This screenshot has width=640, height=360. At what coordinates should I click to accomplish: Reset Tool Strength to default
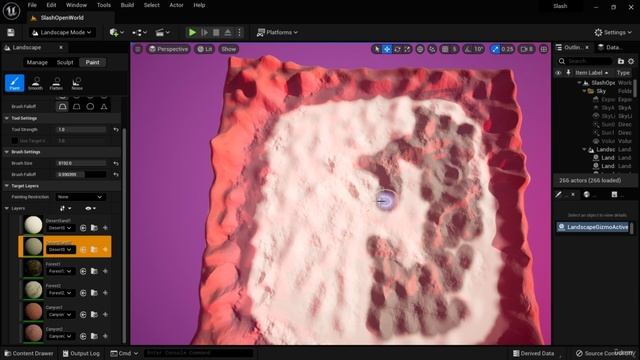[x=116, y=130]
